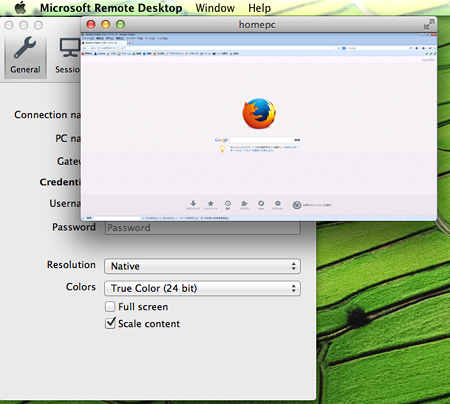Click the Firefox logo in remote session
This screenshot has height=404, width=450.
[259, 114]
